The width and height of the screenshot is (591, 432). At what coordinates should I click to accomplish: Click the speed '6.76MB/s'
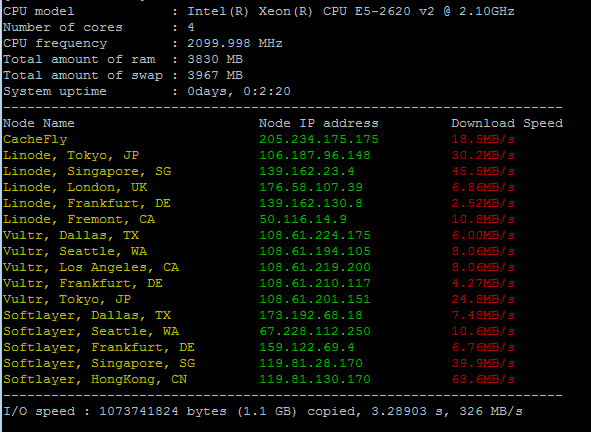[x=483, y=348]
